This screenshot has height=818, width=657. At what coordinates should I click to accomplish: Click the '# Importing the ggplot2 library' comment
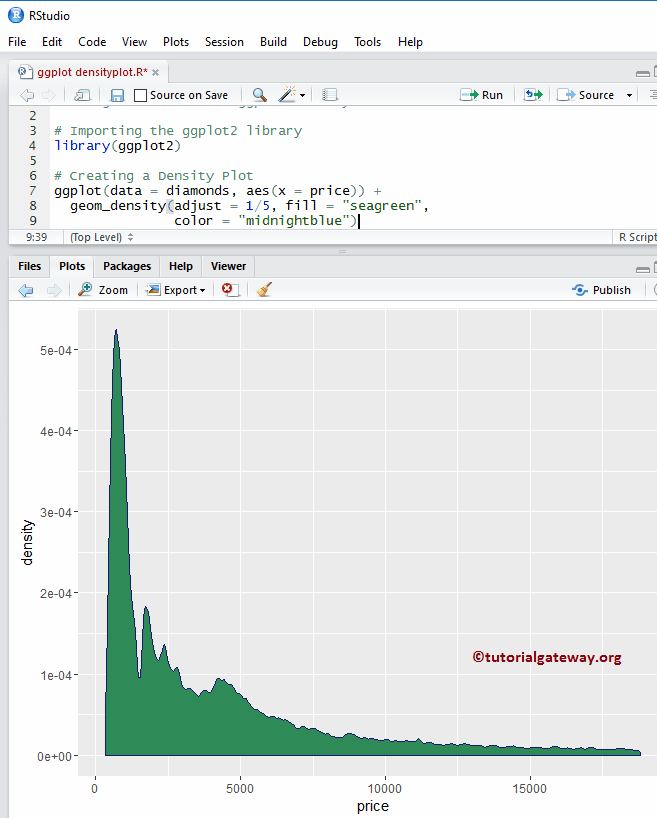pos(178,131)
